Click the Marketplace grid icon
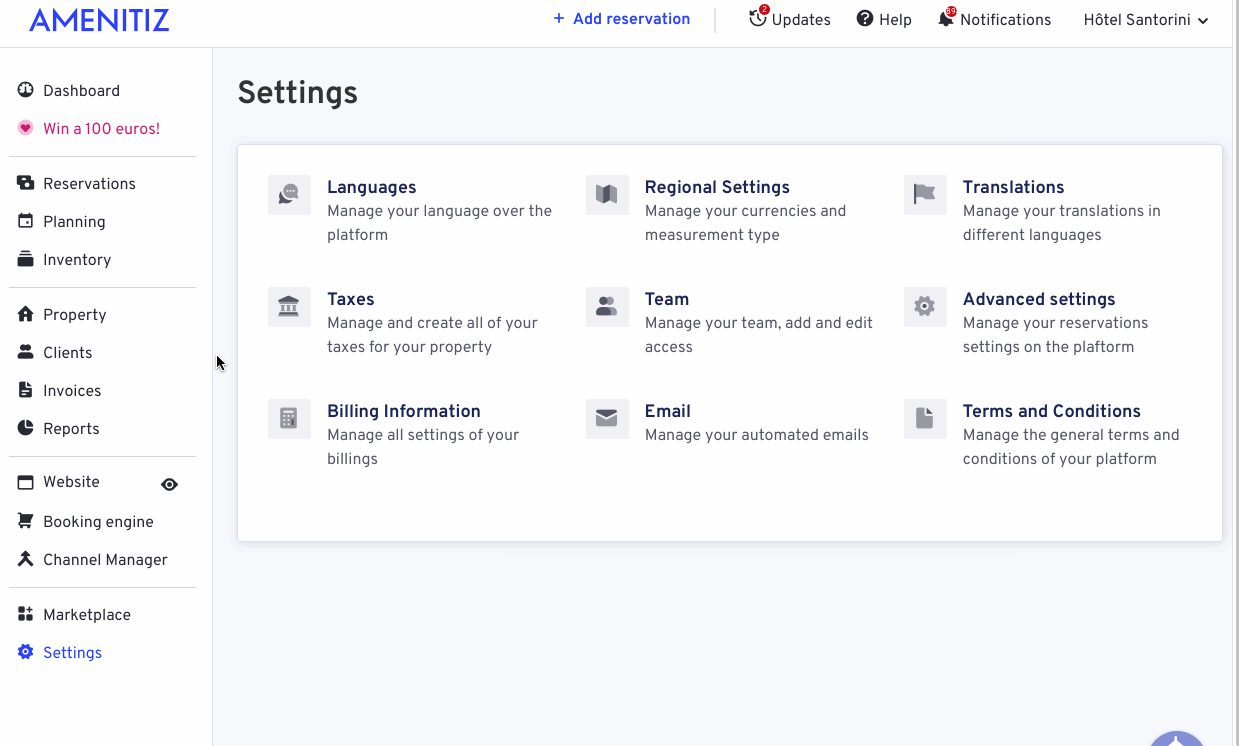The width and height of the screenshot is (1239, 746). 26,614
